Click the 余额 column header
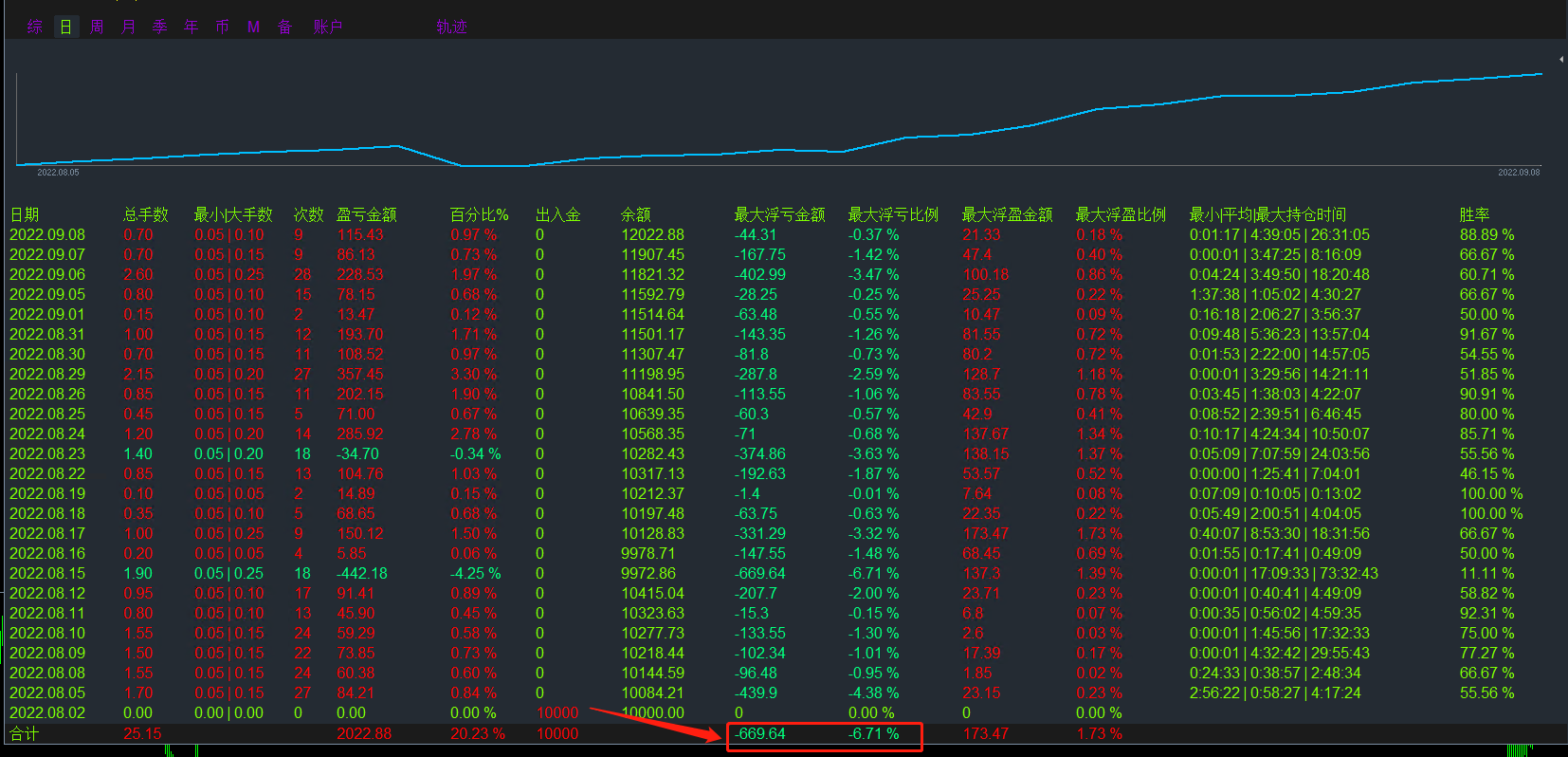The height and width of the screenshot is (757, 1568). [636, 214]
